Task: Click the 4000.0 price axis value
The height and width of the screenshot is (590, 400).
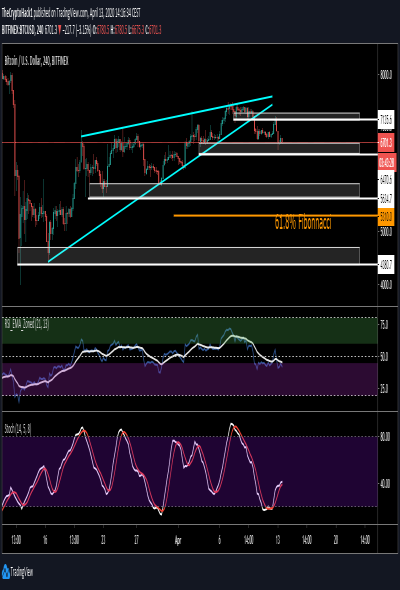Action: click(386, 285)
